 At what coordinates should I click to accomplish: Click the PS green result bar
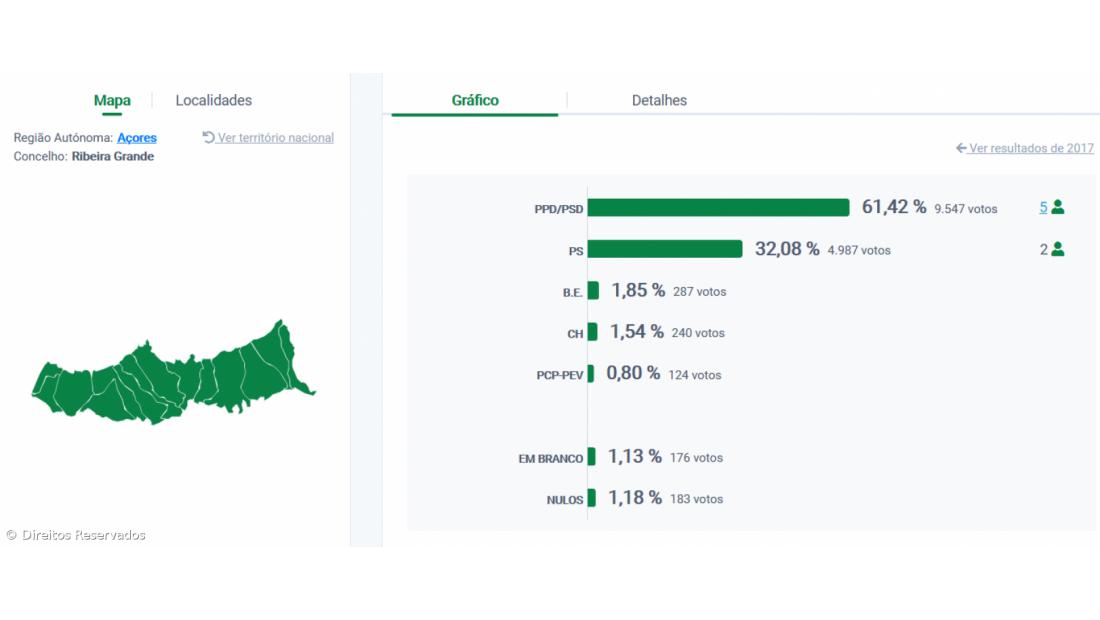point(665,249)
